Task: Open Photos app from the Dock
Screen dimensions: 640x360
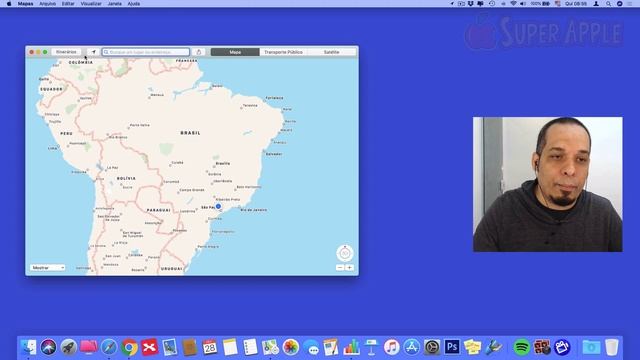Action: click(291, 347)
